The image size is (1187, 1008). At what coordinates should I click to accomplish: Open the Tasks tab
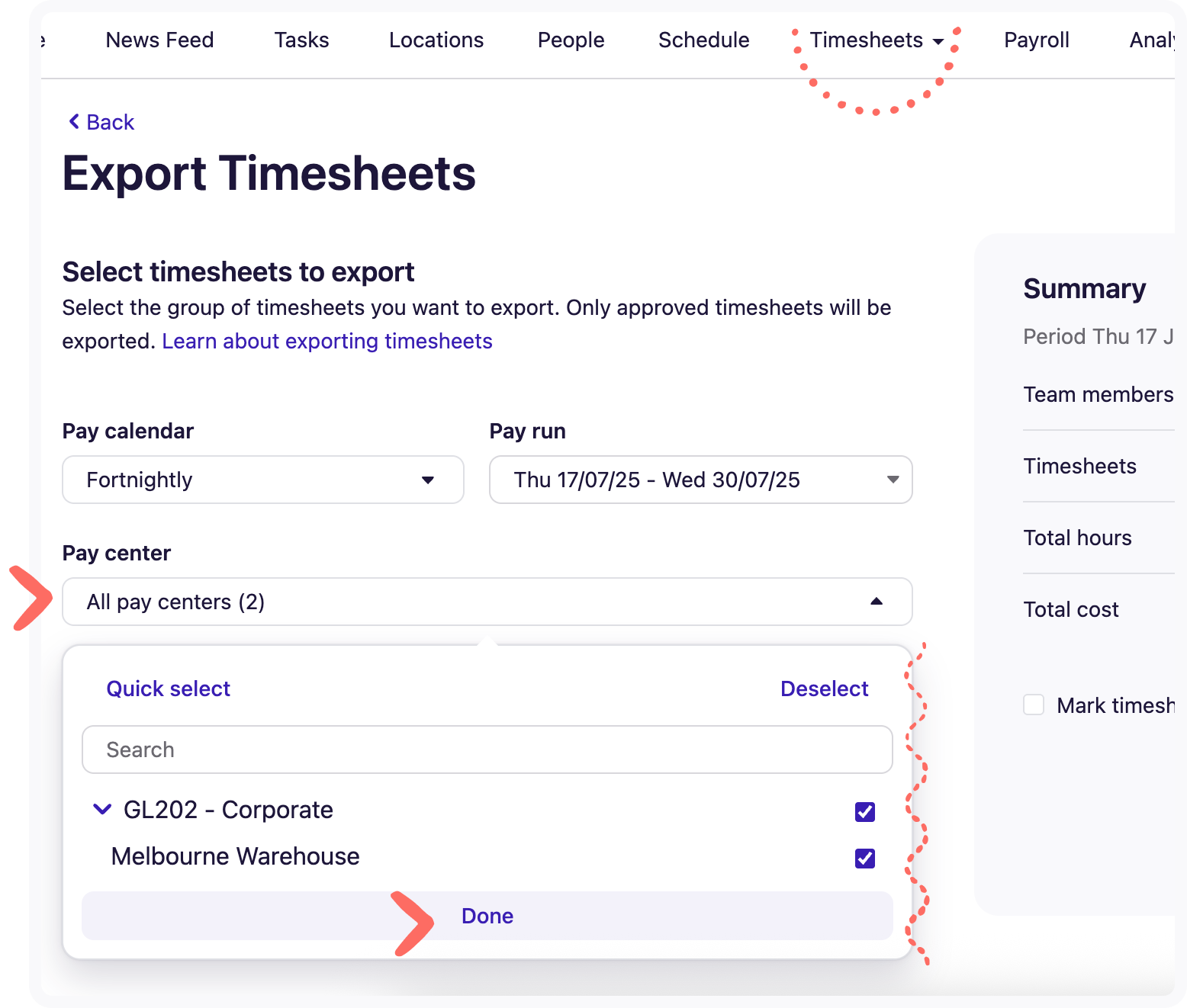click(x=301, y=40)
